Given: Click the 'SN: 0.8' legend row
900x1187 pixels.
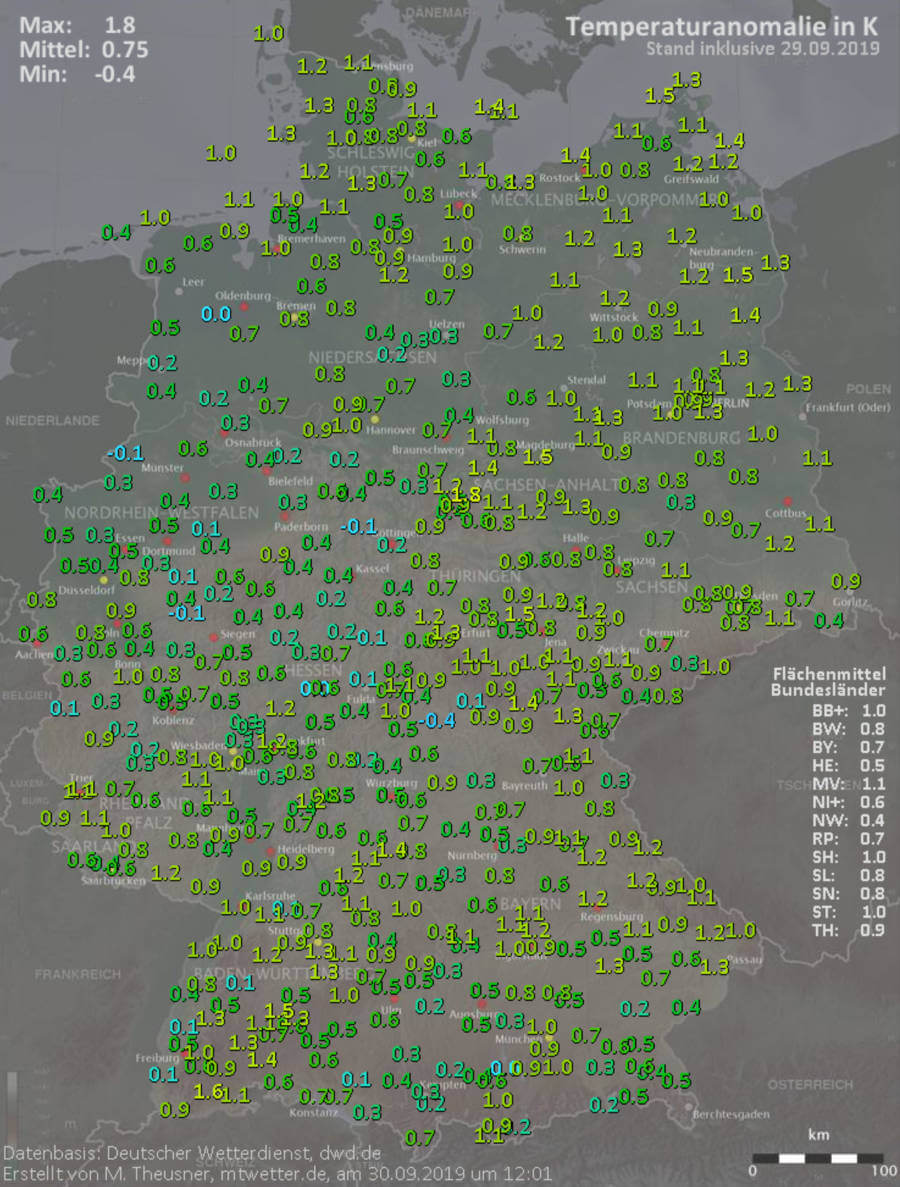Looking at the screenshot, I should tap(848, 893).
